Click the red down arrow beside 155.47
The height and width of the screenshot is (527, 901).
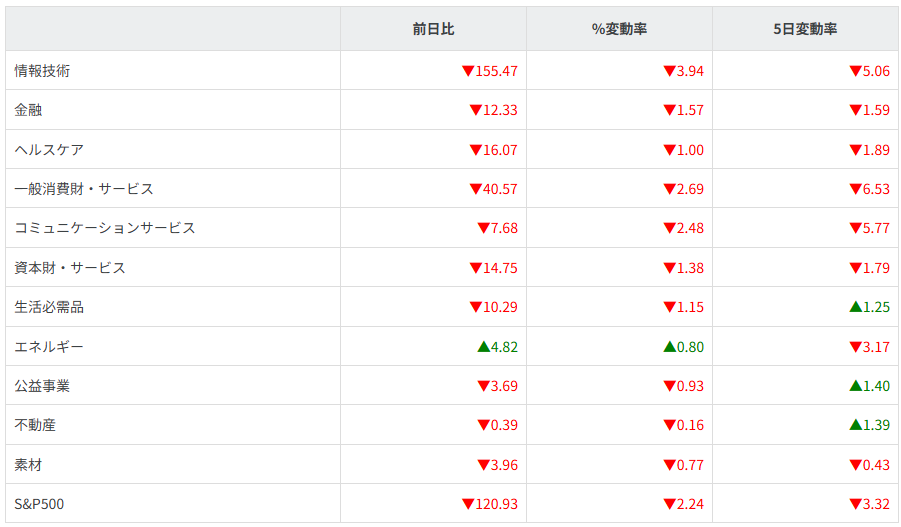(468, 71)
